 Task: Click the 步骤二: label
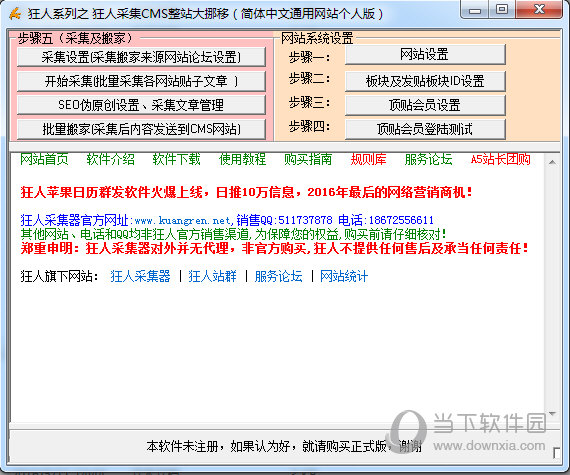309,78
